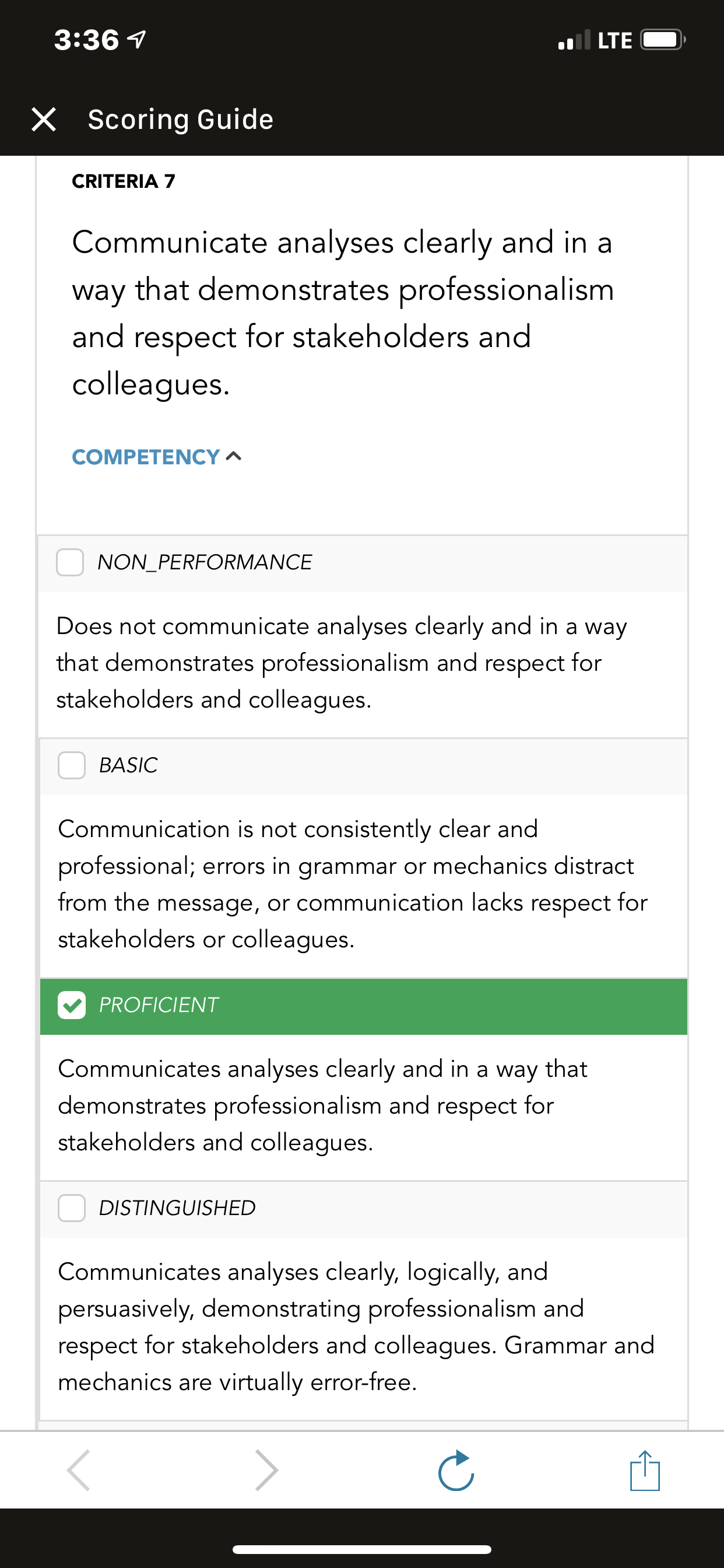Check the NON_PERFORMANCE checkbox
Viewport: 724px width, 1568px height.
click(70, 562)
